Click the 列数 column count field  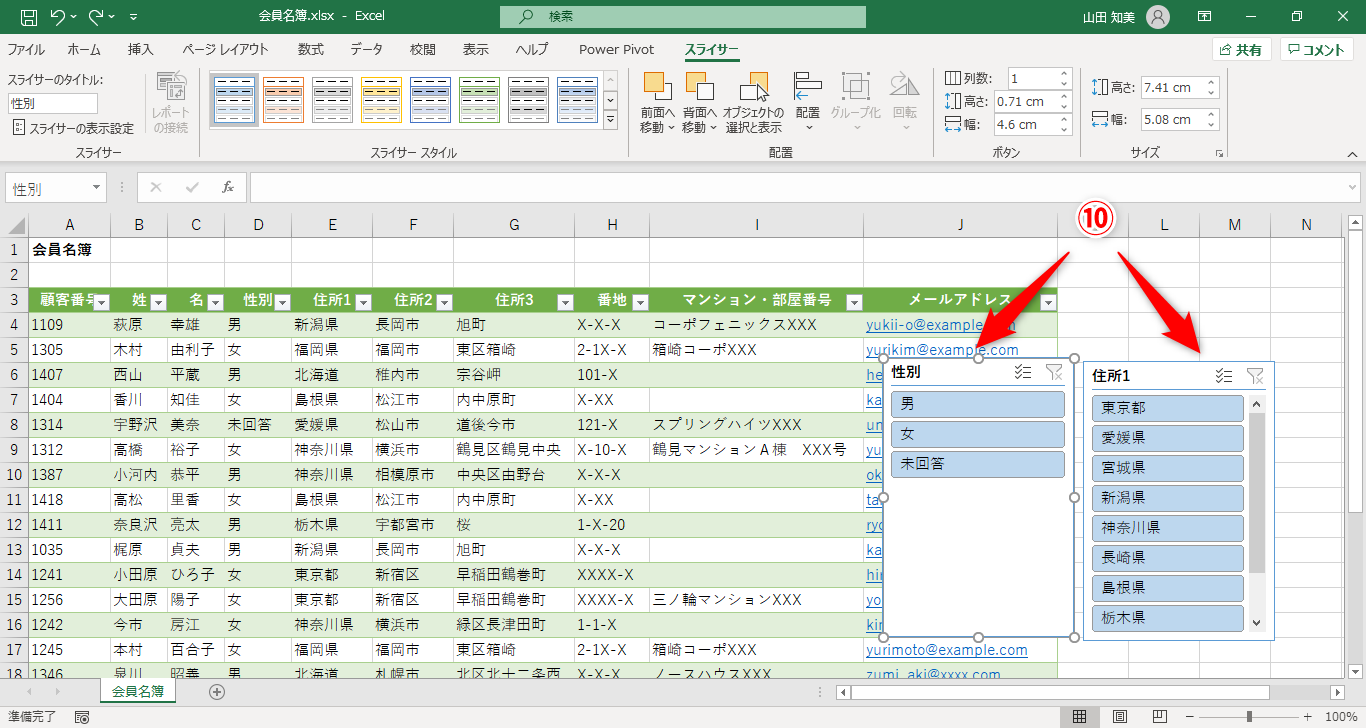click(1033, 78)
